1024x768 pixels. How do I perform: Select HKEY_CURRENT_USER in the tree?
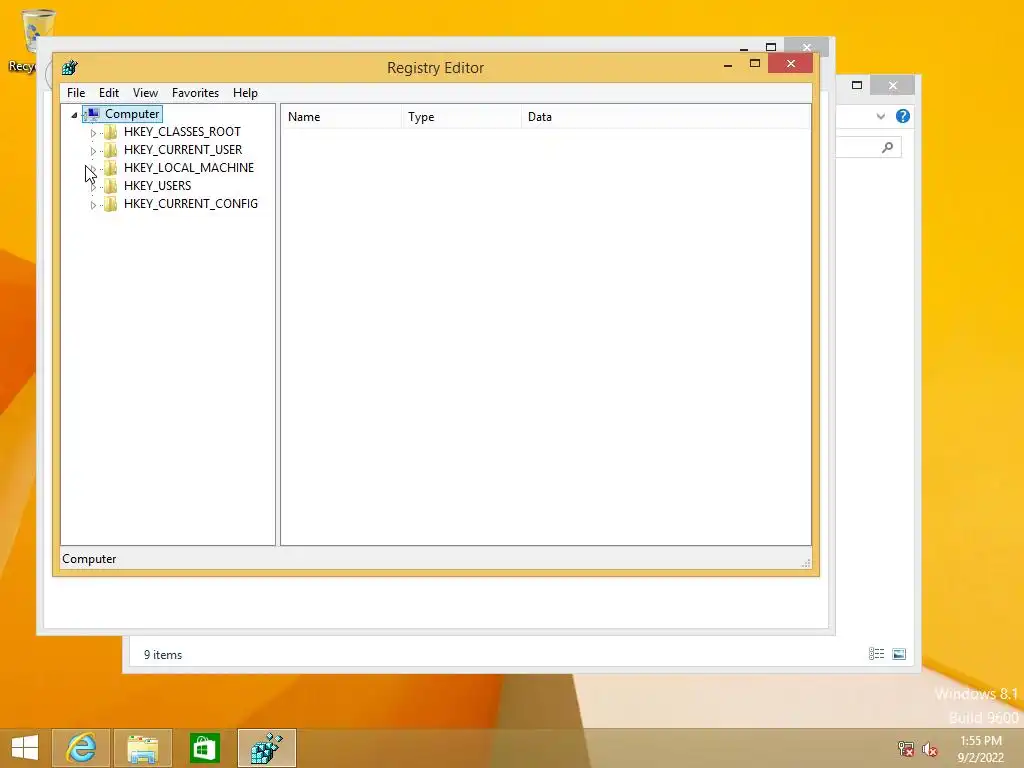183,150
